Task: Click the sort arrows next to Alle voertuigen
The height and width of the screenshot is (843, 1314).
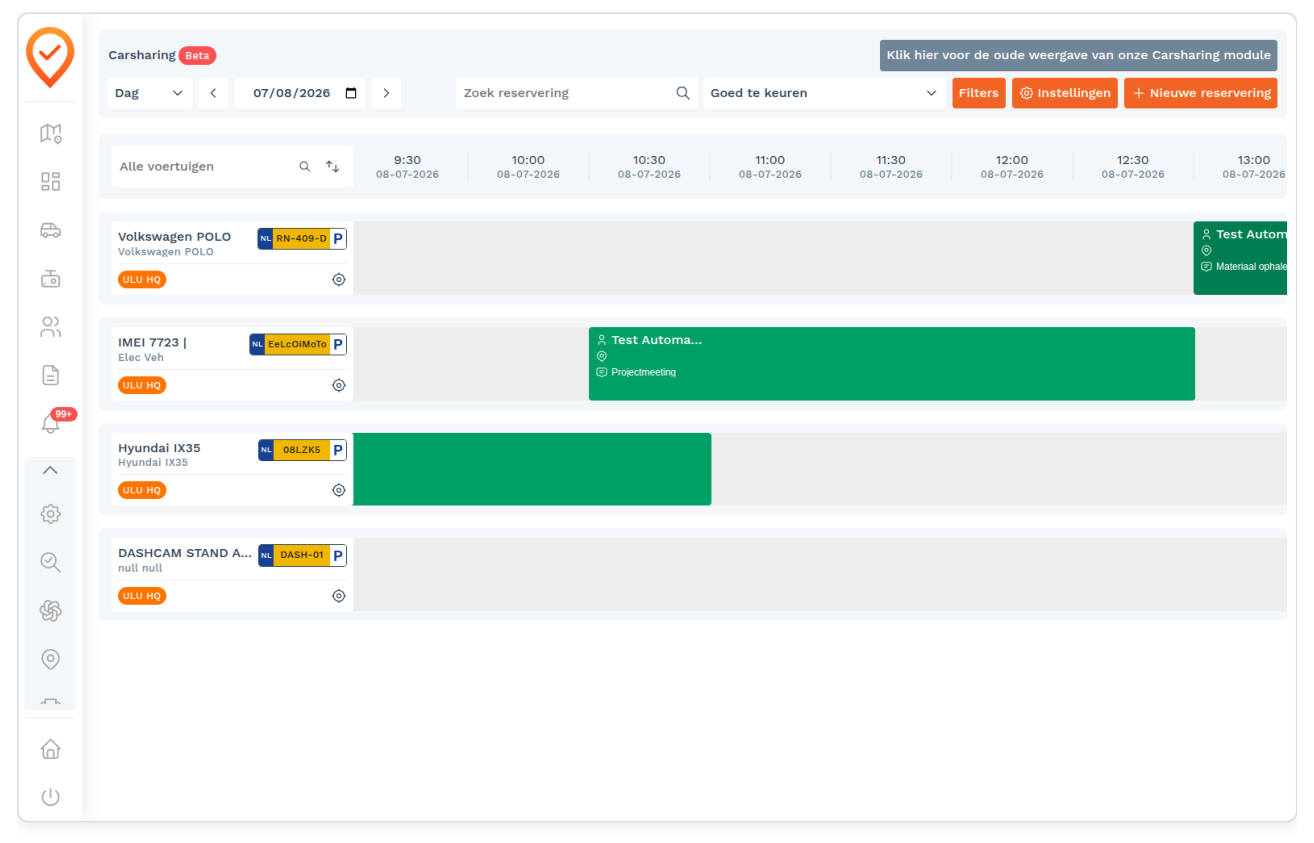Action: click(332, 167)
